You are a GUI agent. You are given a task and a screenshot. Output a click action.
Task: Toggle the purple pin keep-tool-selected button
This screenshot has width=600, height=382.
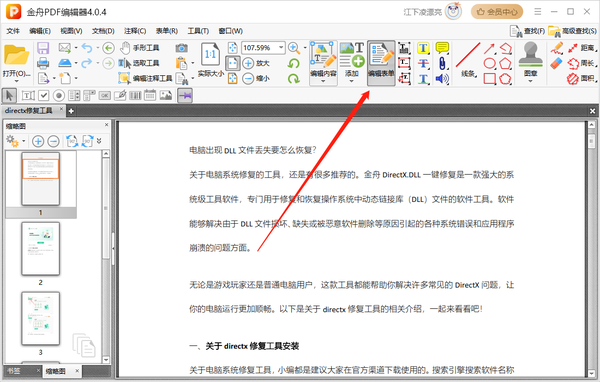[x=185, y=95]
